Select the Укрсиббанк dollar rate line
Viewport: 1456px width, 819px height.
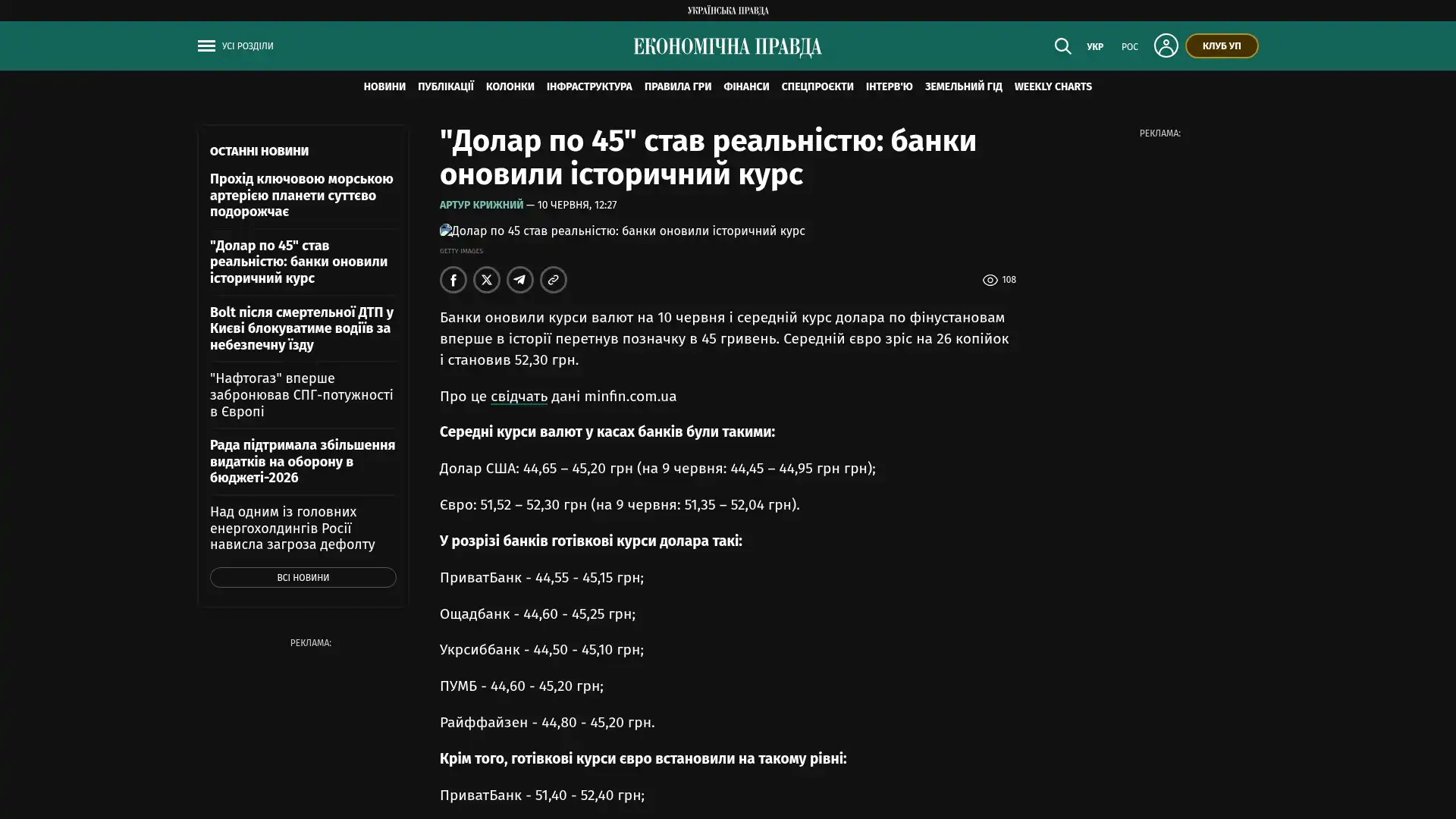pos(541,649)
